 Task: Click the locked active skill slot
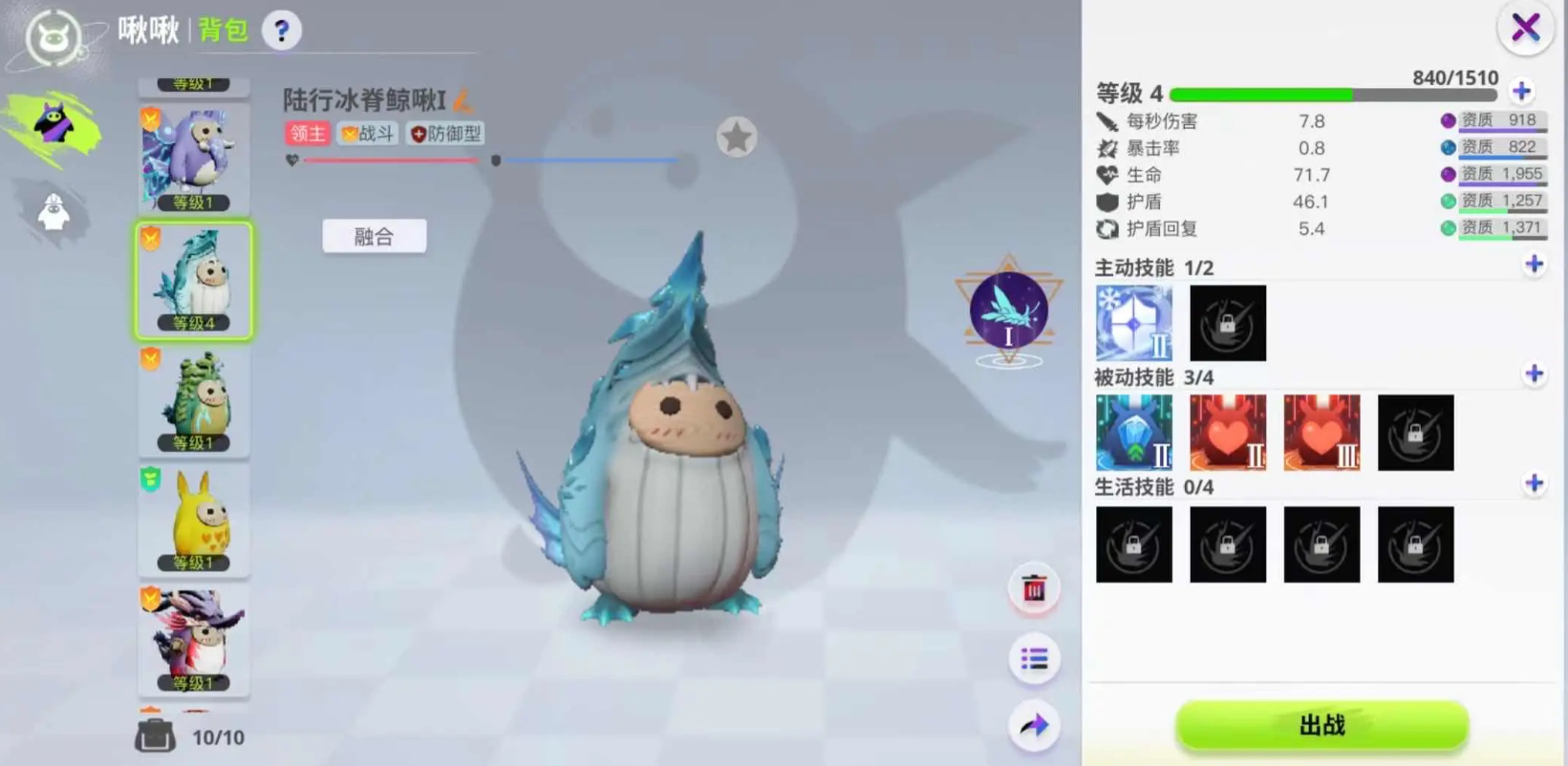point(1228,323)
